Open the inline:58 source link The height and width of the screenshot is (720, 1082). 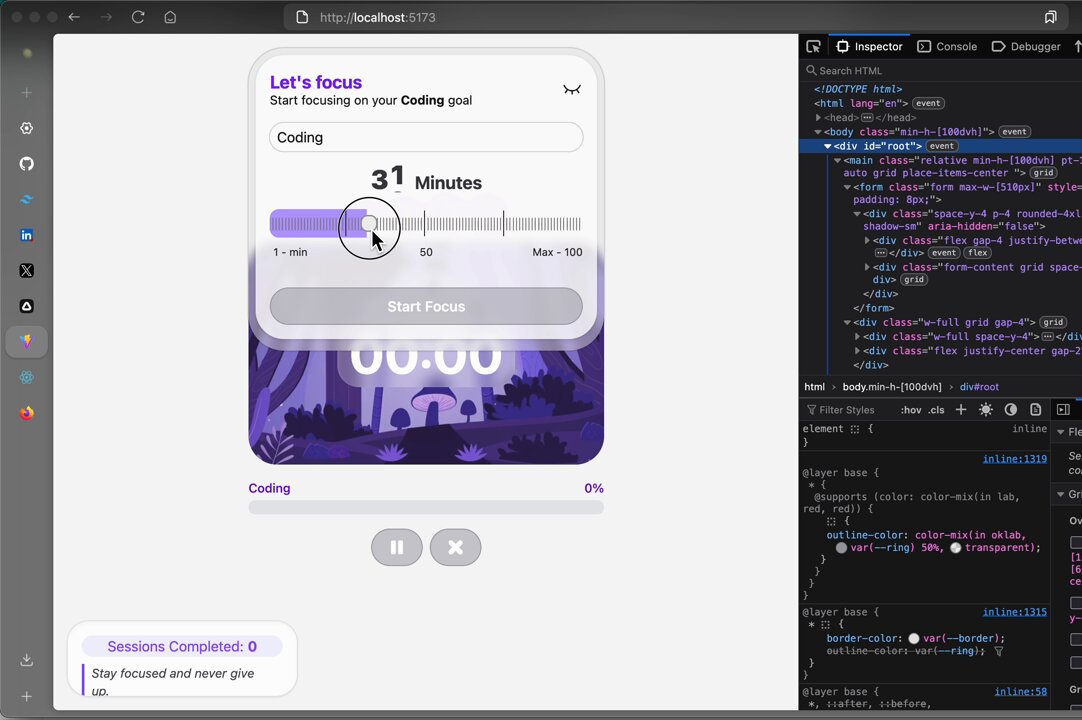(1021, 691)
